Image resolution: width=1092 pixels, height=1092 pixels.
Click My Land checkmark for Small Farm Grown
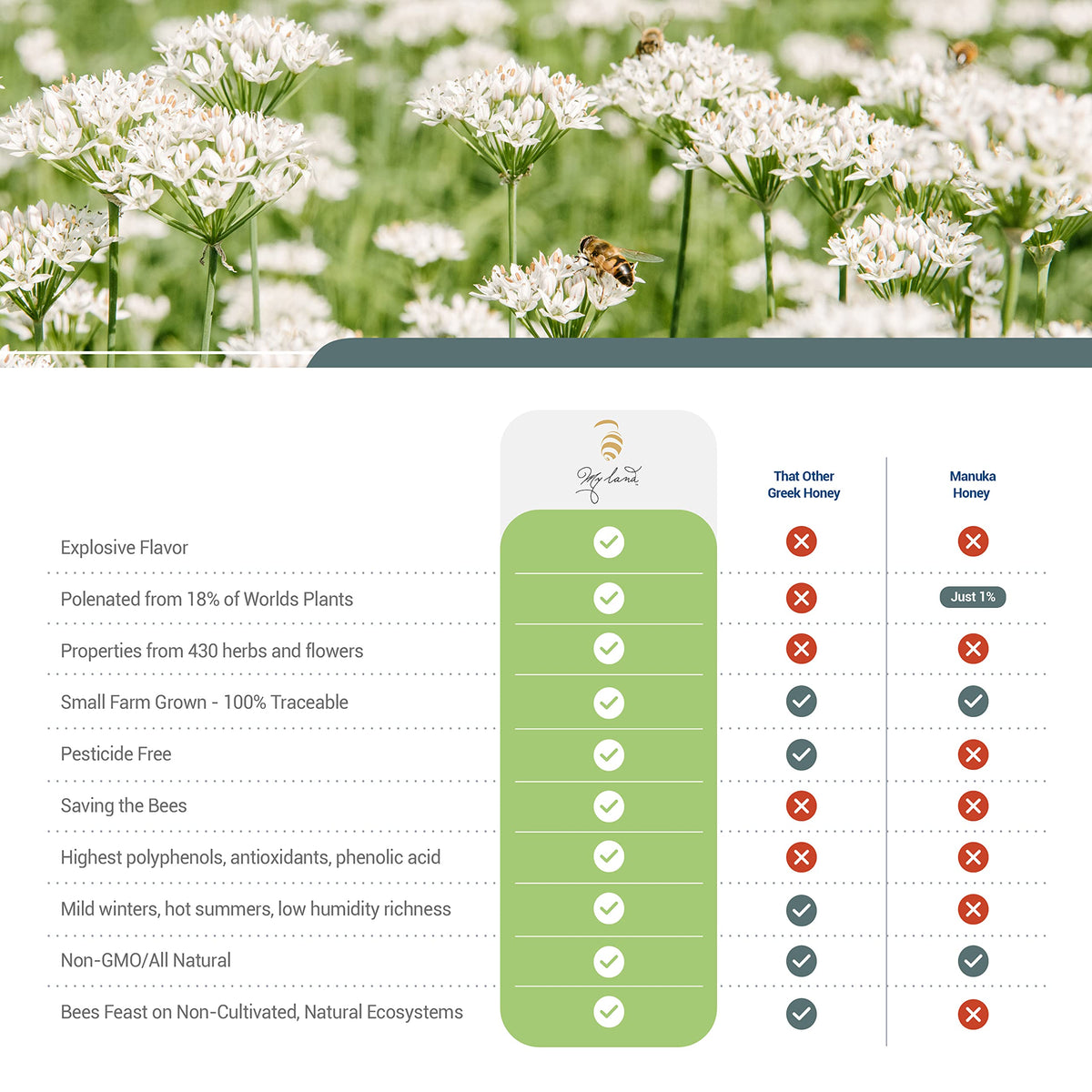coord(609,703)
